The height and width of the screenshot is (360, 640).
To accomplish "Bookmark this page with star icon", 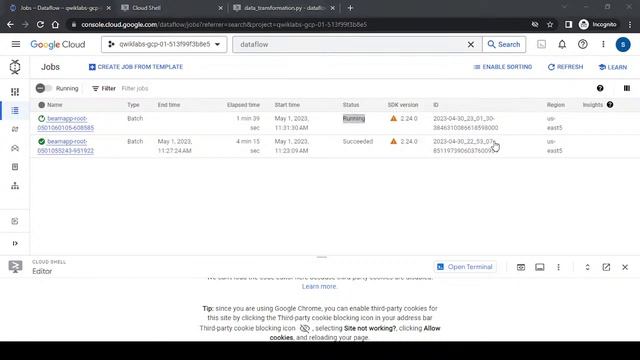I will coord(550,24).
